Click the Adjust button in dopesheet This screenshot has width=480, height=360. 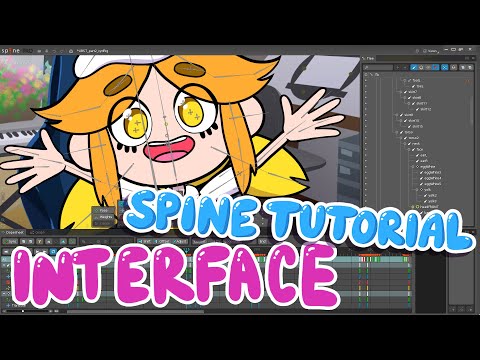point(180,241)
